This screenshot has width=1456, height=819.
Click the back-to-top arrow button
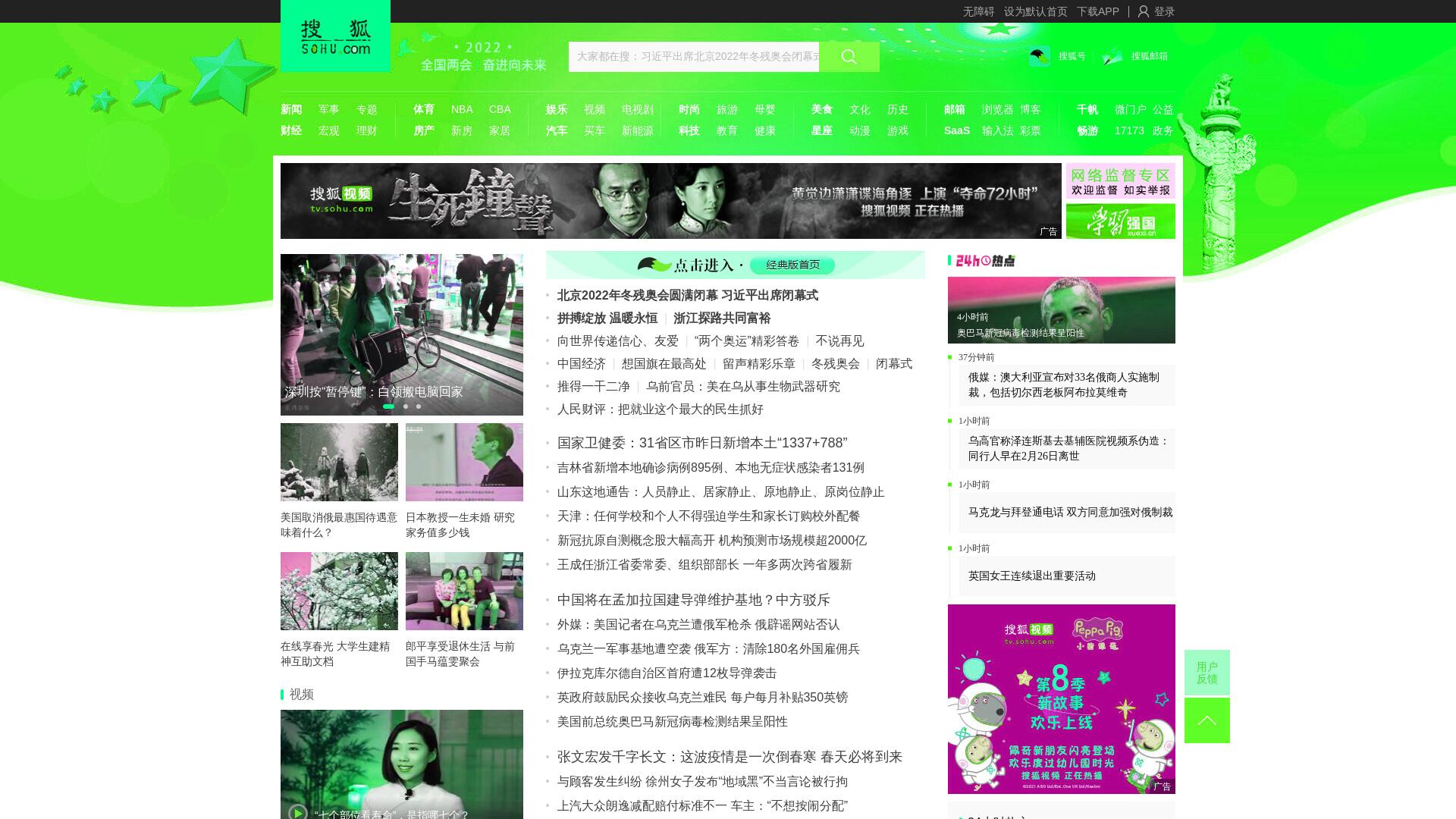1207,720
